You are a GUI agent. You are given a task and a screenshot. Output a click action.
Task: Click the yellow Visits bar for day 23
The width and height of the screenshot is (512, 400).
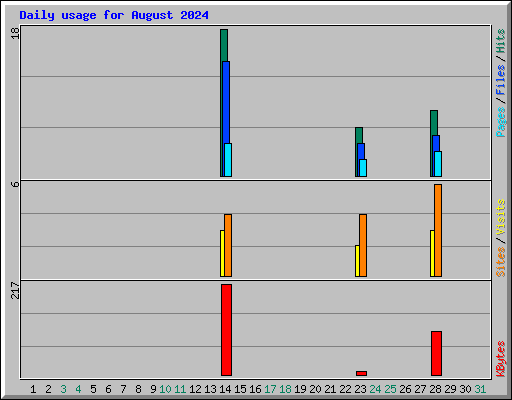357,261
